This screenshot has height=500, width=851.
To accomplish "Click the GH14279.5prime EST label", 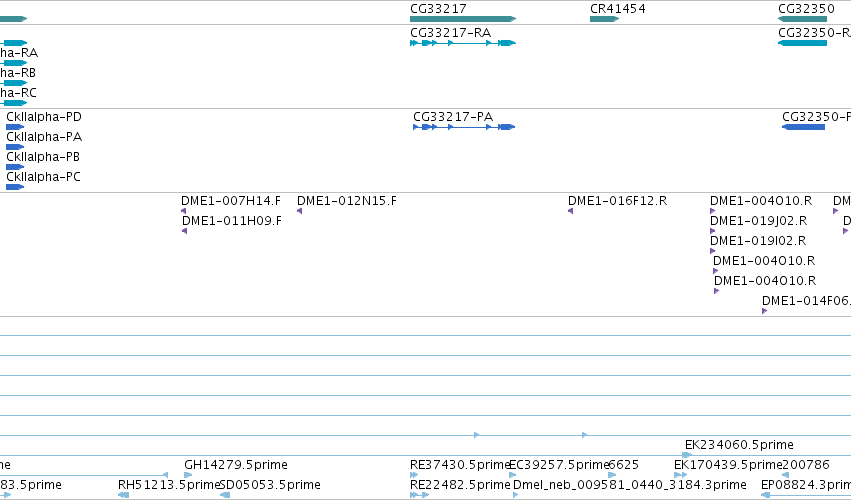I will tap(236, 465).
